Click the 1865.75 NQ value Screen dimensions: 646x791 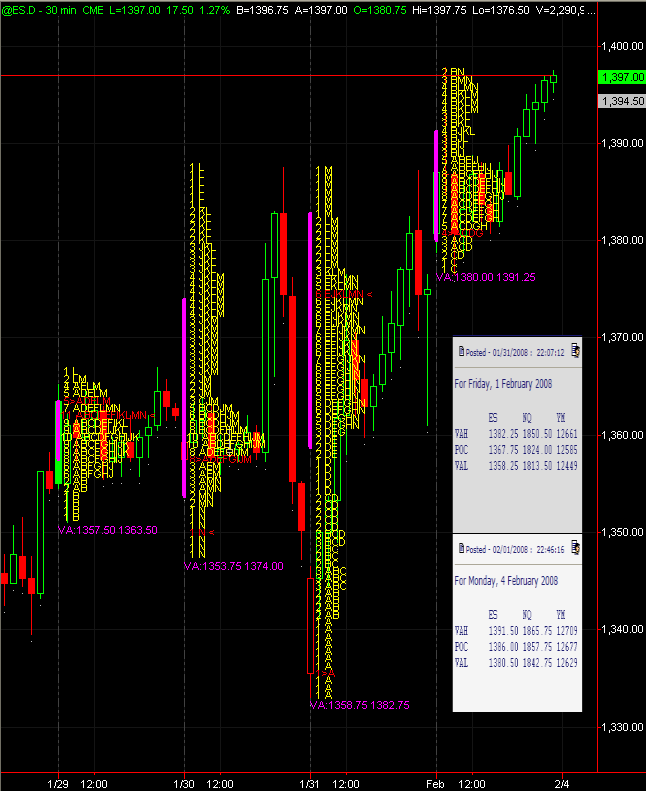(538, 631)
